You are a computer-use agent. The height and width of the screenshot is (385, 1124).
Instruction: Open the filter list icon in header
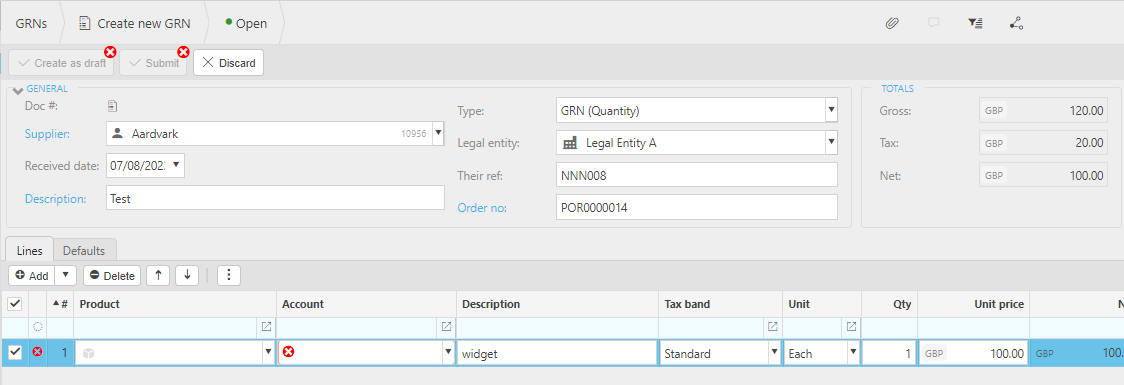(975, 23)
